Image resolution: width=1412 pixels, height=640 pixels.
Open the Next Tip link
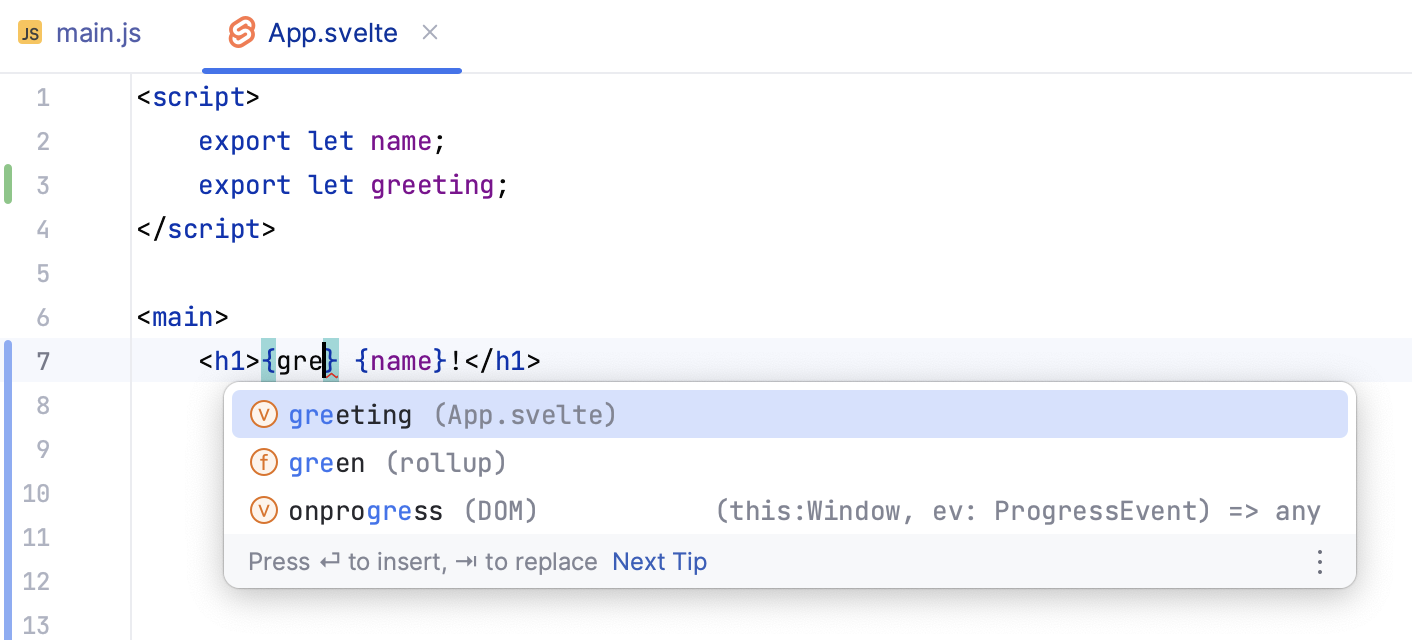coord(659,561)
